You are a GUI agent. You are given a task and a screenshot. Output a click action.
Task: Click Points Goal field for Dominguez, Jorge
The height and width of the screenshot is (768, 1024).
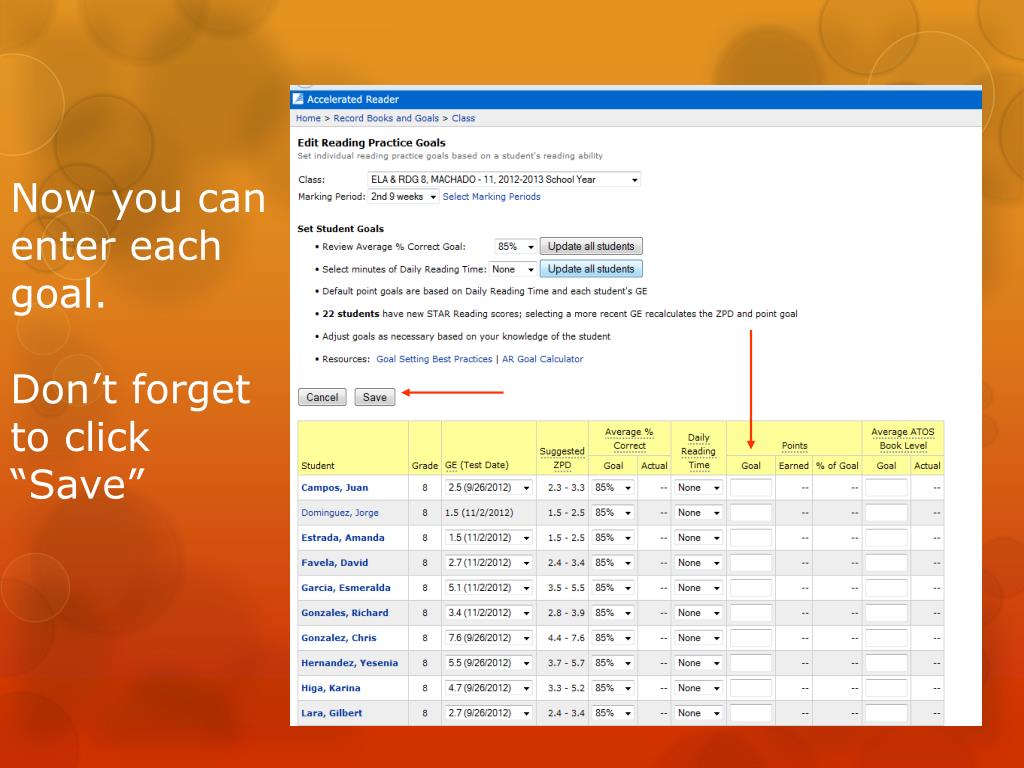pyautogui.click(x=751, y=513)
